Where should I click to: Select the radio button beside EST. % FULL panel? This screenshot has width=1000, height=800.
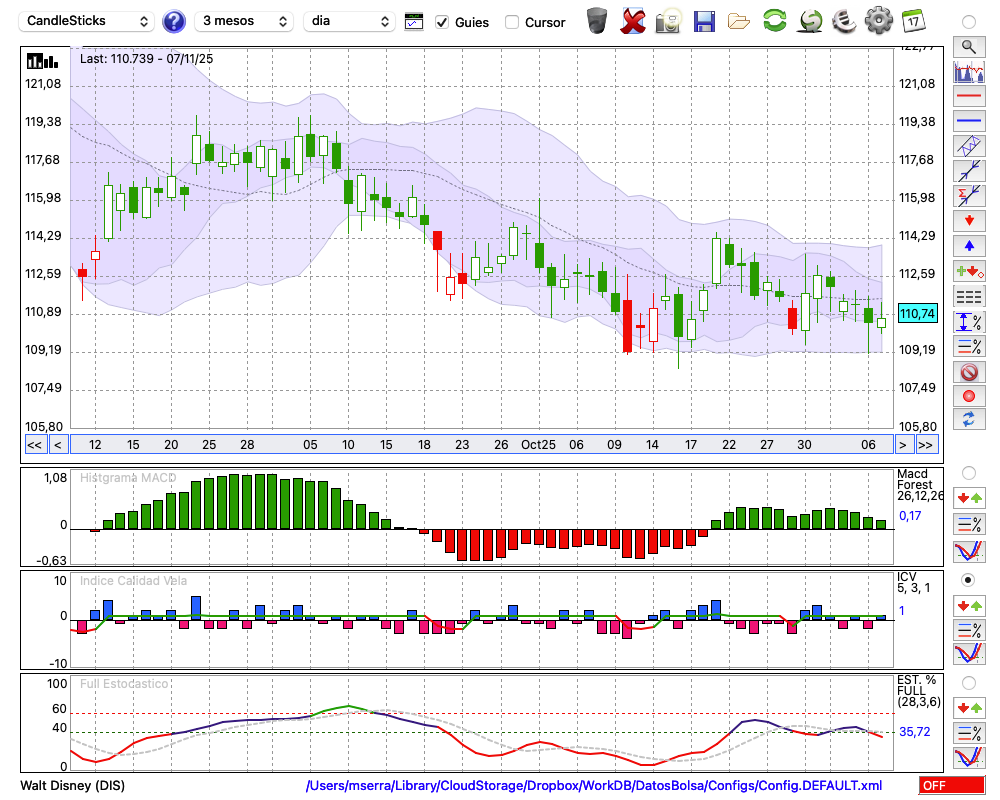(968, 682)
